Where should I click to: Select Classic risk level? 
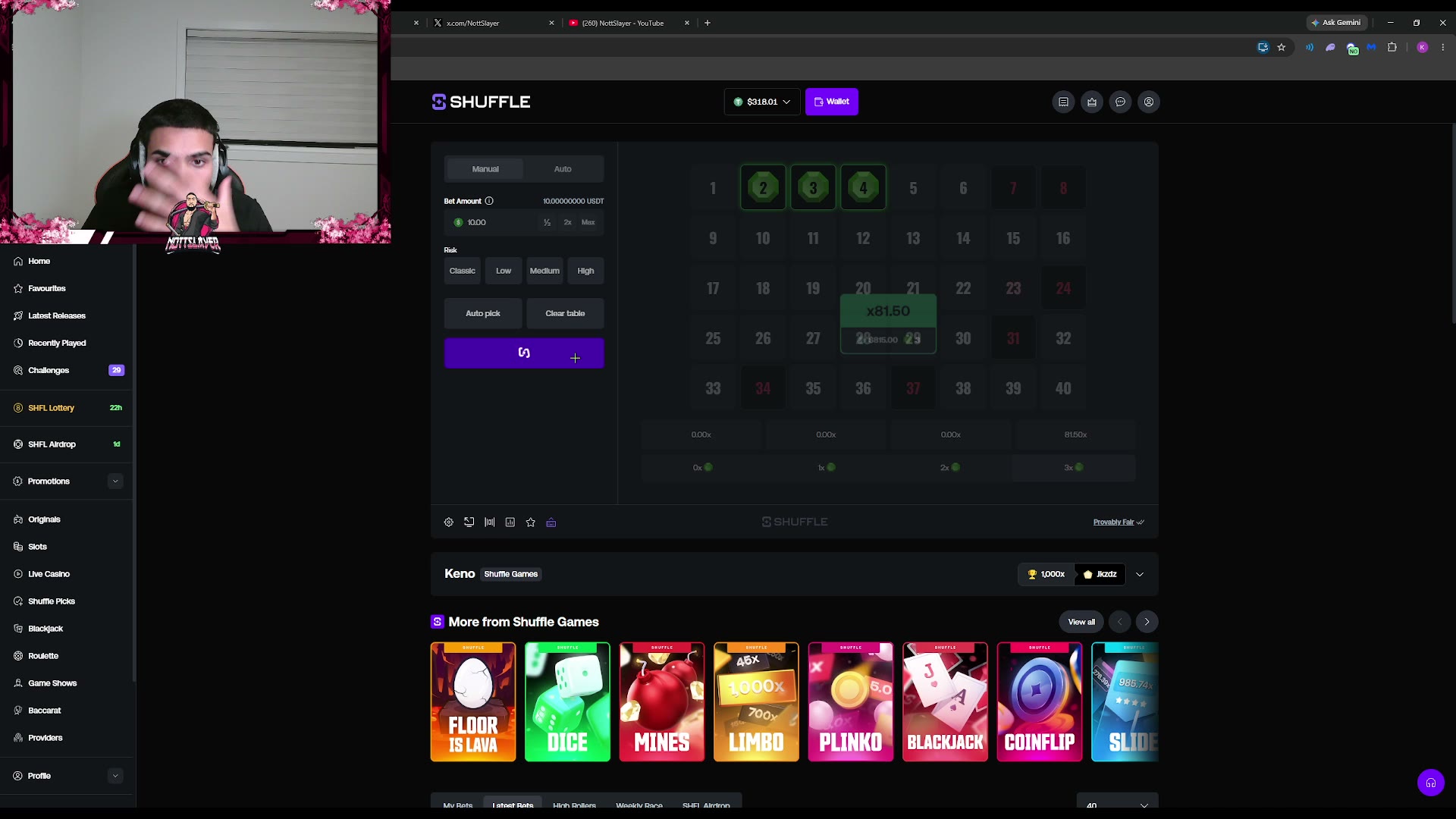click(x=463, y=271)
